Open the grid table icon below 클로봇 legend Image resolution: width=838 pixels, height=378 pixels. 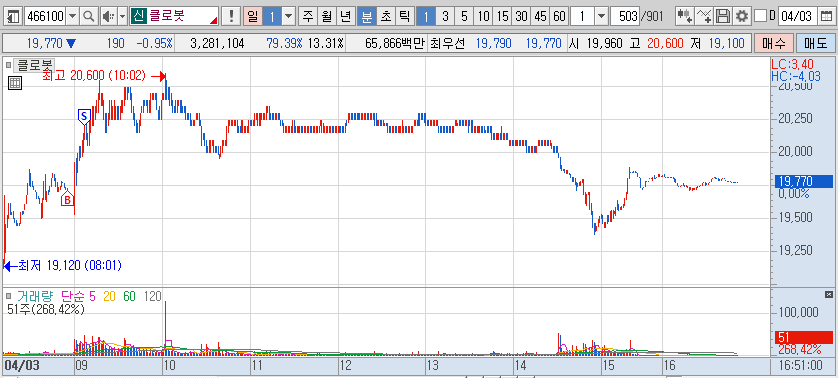(x=15, y=82)
